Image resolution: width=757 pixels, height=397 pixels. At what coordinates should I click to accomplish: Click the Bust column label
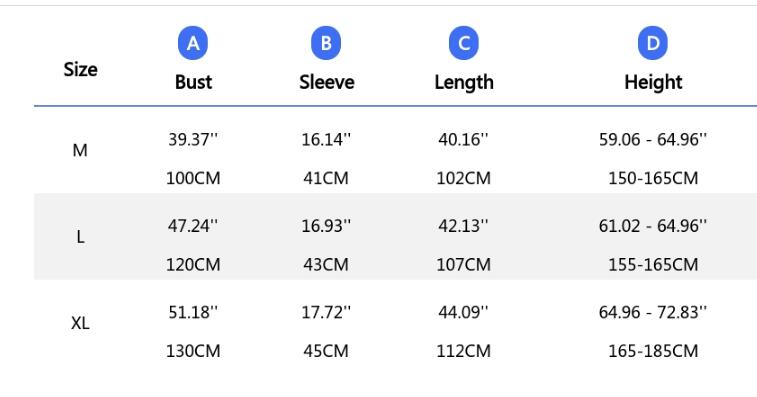pyautogui.click(x=193, y=82)
